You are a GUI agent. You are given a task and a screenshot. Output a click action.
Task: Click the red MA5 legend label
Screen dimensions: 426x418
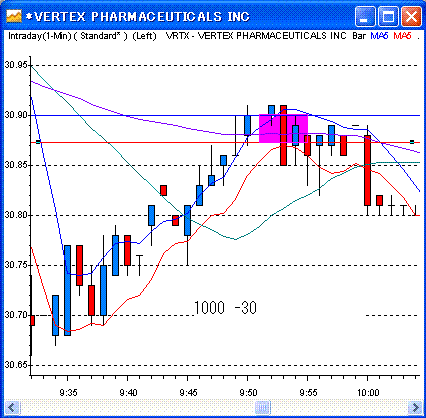pyautogui.click(x=402, y=36)
